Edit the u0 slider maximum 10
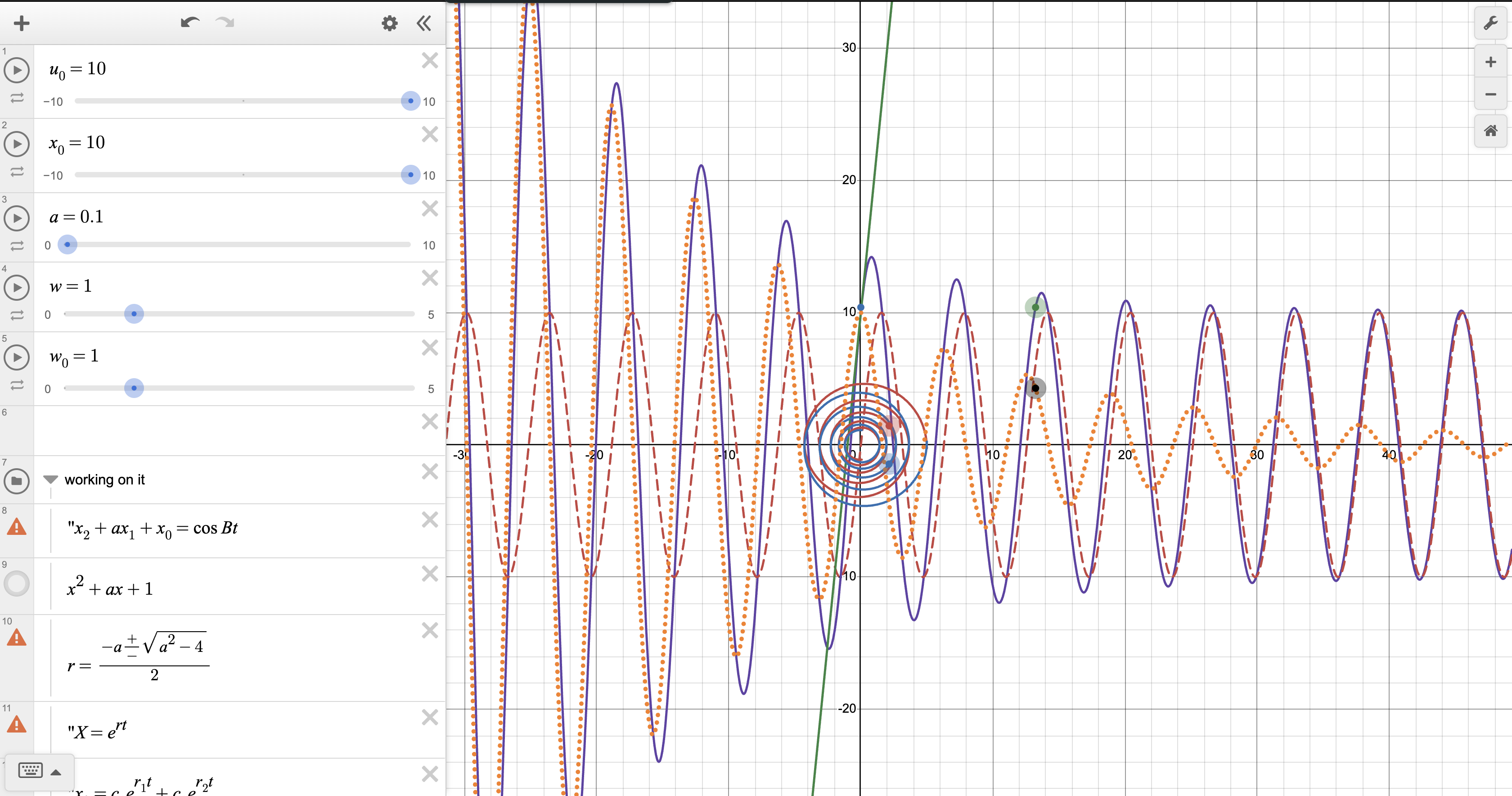 (429, 102)
